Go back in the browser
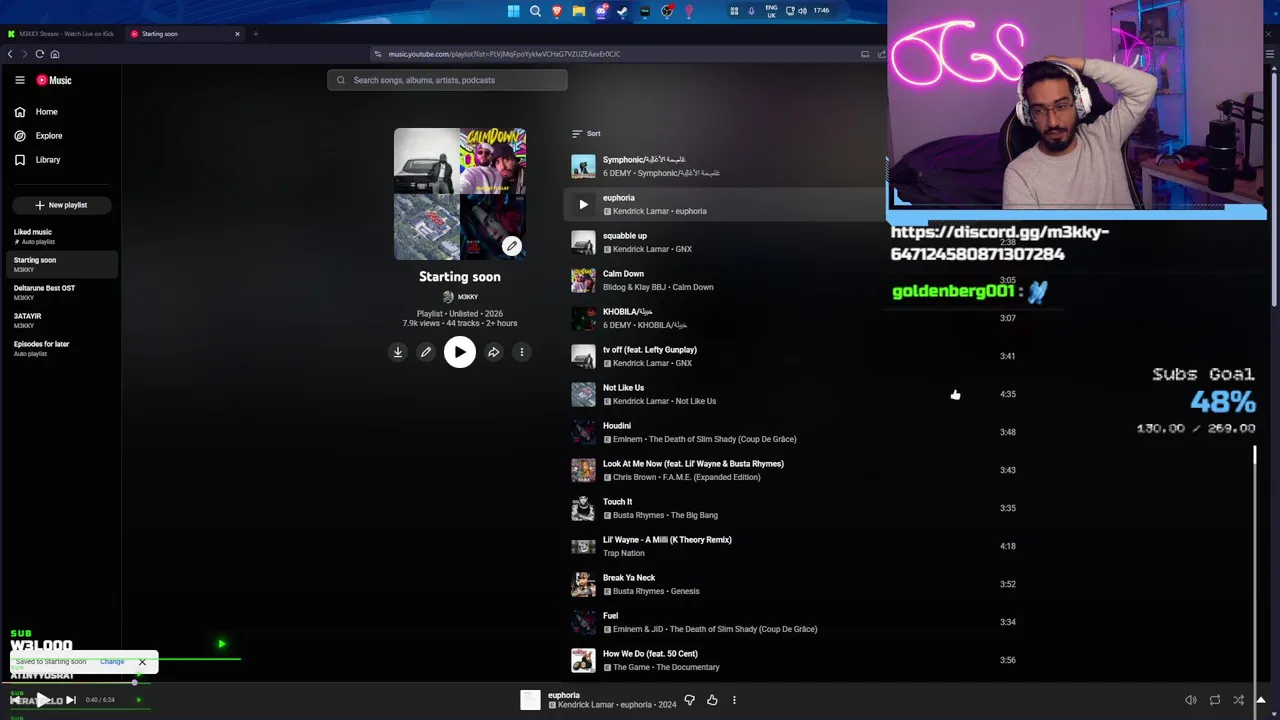 coord(10,54)
